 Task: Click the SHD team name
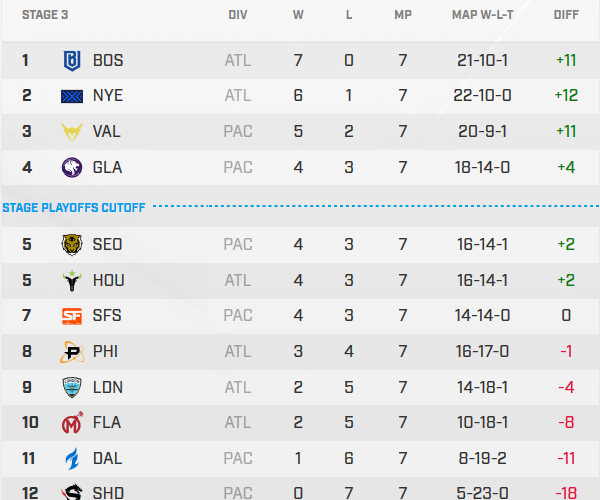click(x=108, y=493)
